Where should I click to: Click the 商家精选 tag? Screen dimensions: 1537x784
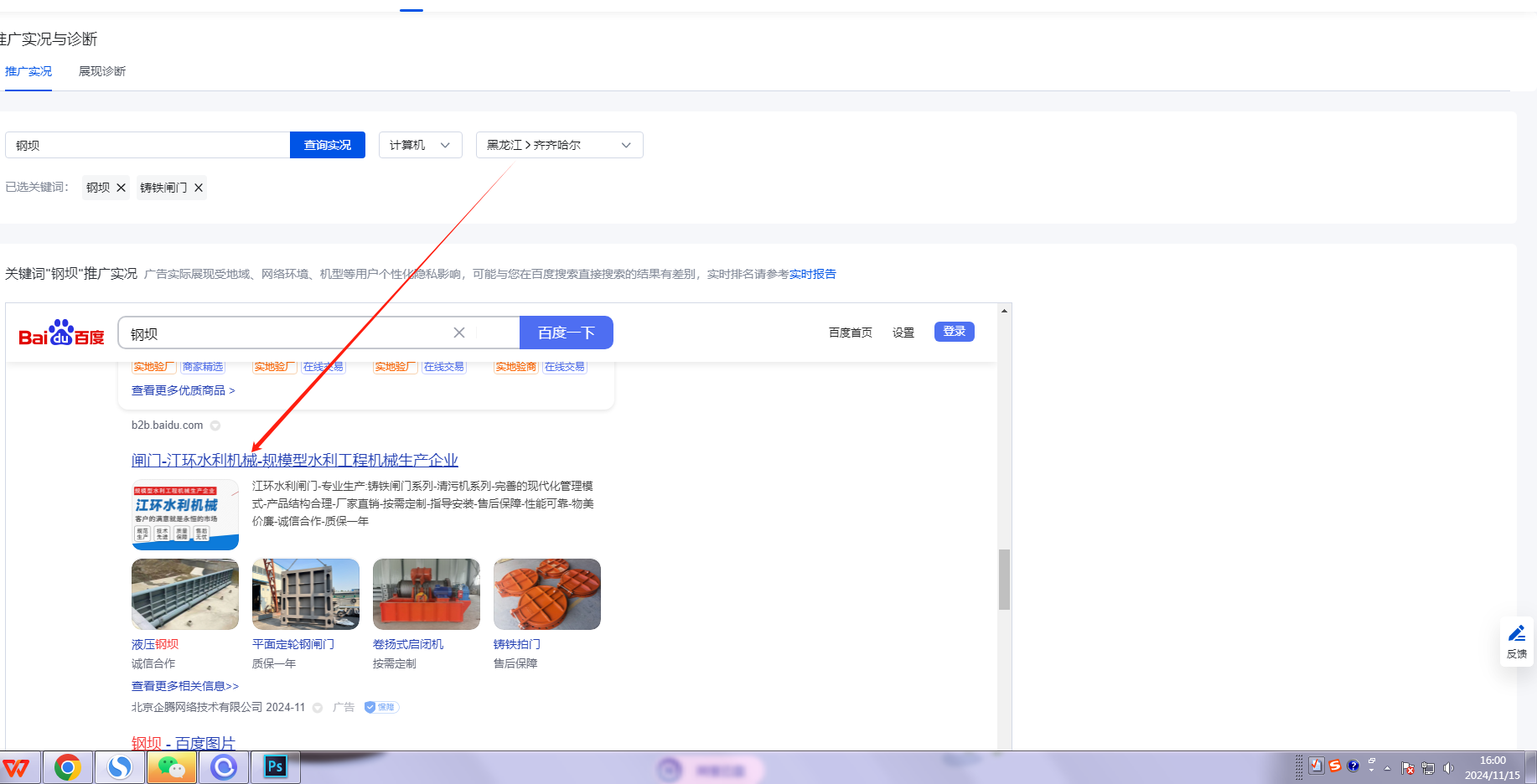(203, 367)
